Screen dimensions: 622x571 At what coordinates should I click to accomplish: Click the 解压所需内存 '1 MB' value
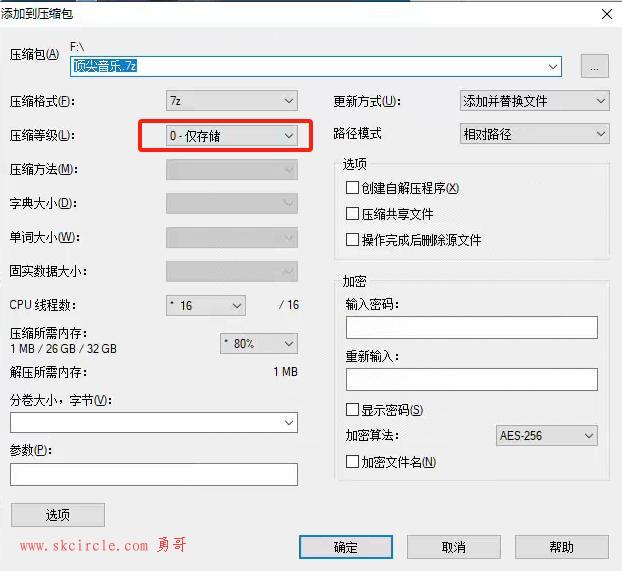[286, 372]
